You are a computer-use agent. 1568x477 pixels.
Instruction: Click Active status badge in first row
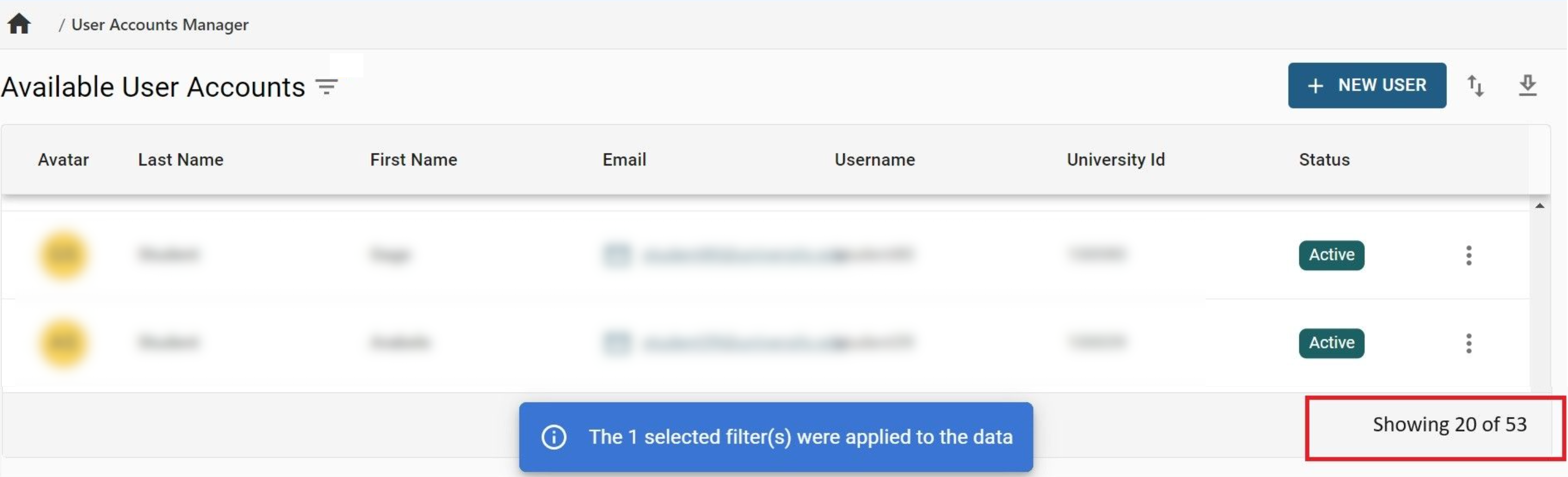[x=1331, y=255]
